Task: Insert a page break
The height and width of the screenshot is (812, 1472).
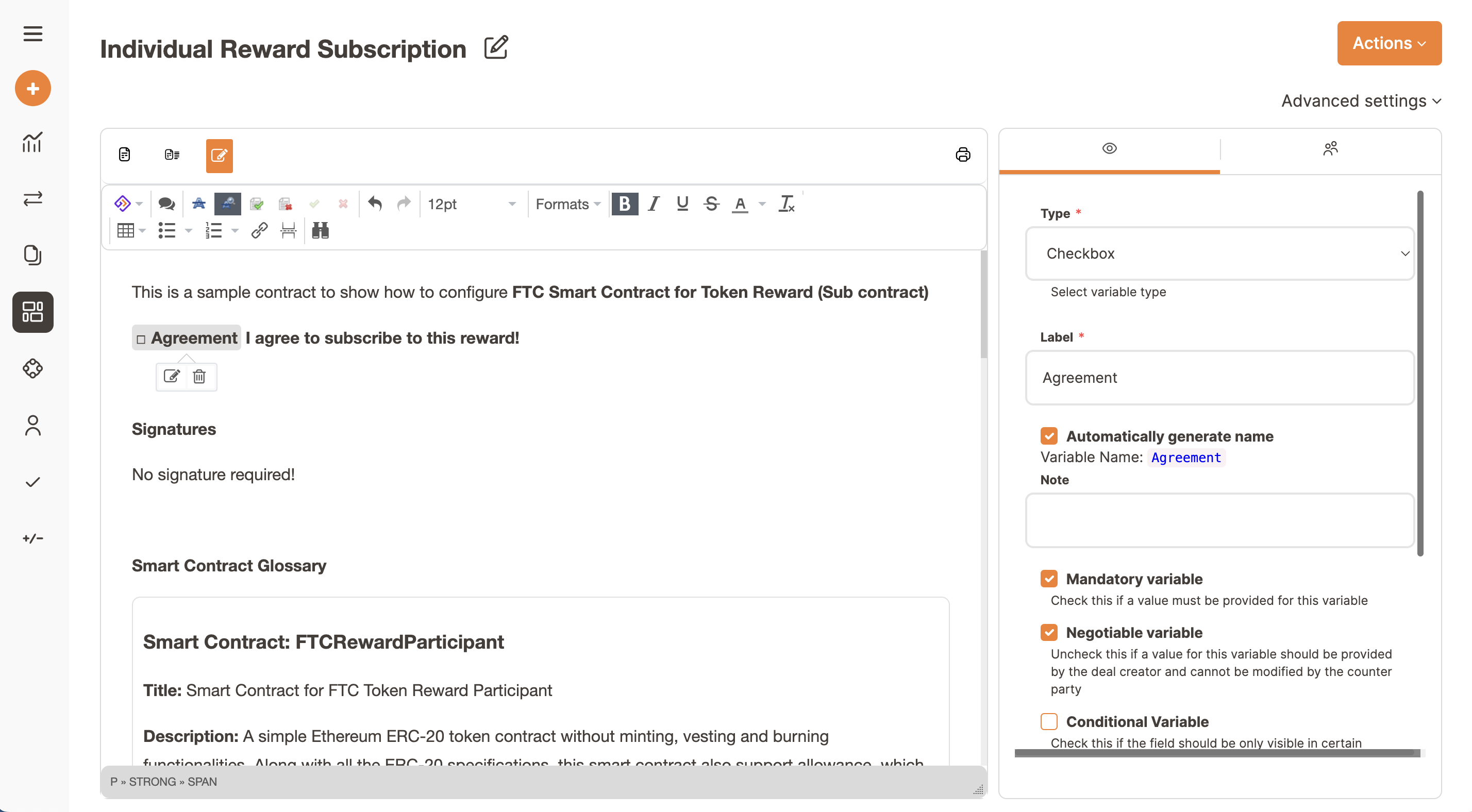Action: 289,230
